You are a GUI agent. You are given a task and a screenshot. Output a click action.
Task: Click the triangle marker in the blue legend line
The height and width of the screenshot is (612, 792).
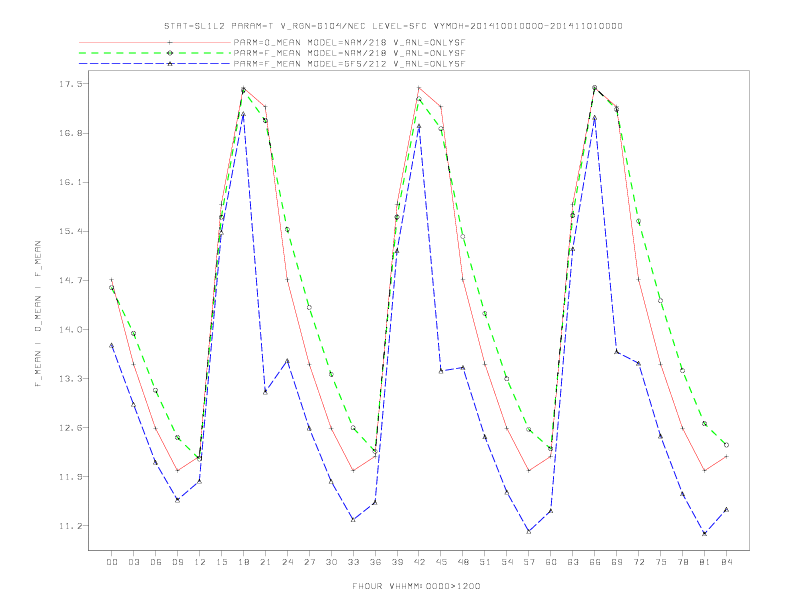coord(170,64)
